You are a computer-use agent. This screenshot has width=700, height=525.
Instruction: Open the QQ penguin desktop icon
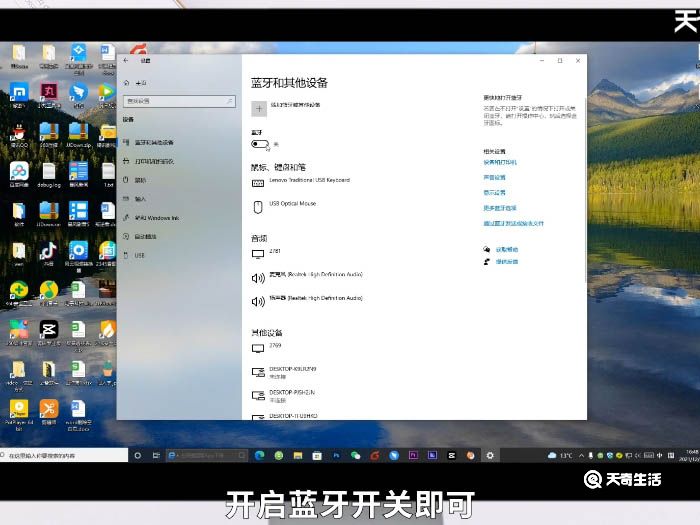19,135
